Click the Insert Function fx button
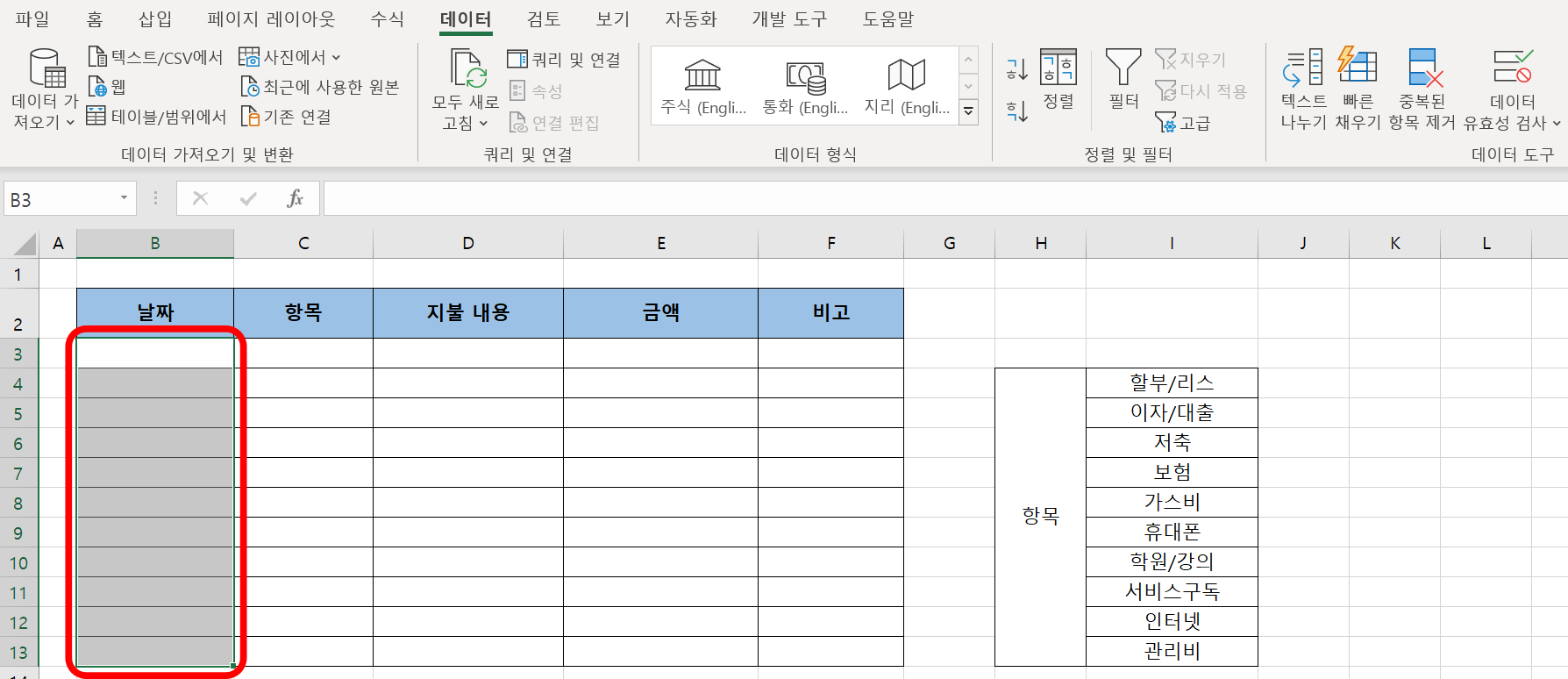The image size is (1568, 679). click(295, 198)
